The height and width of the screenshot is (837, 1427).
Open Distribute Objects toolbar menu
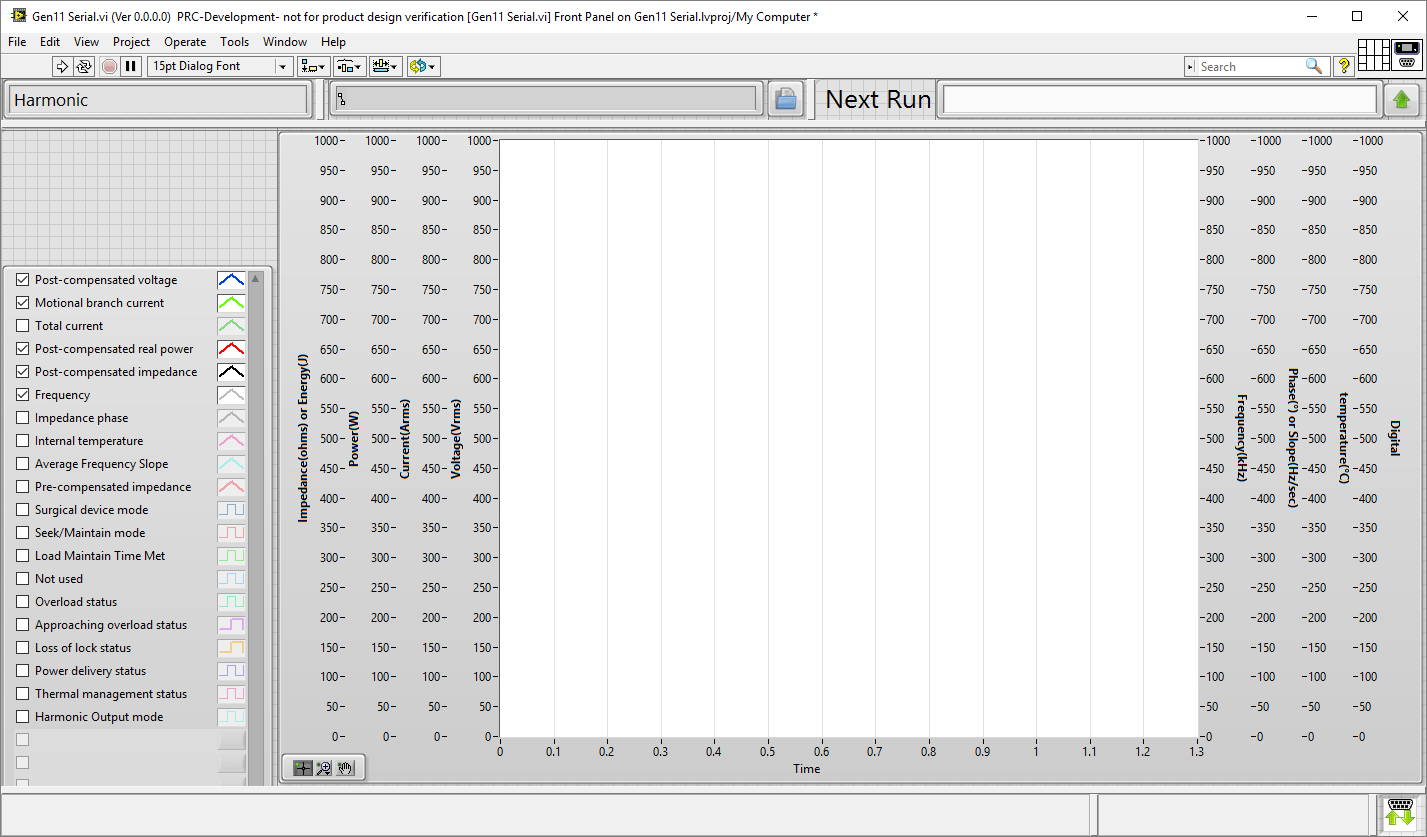[349, 66]
